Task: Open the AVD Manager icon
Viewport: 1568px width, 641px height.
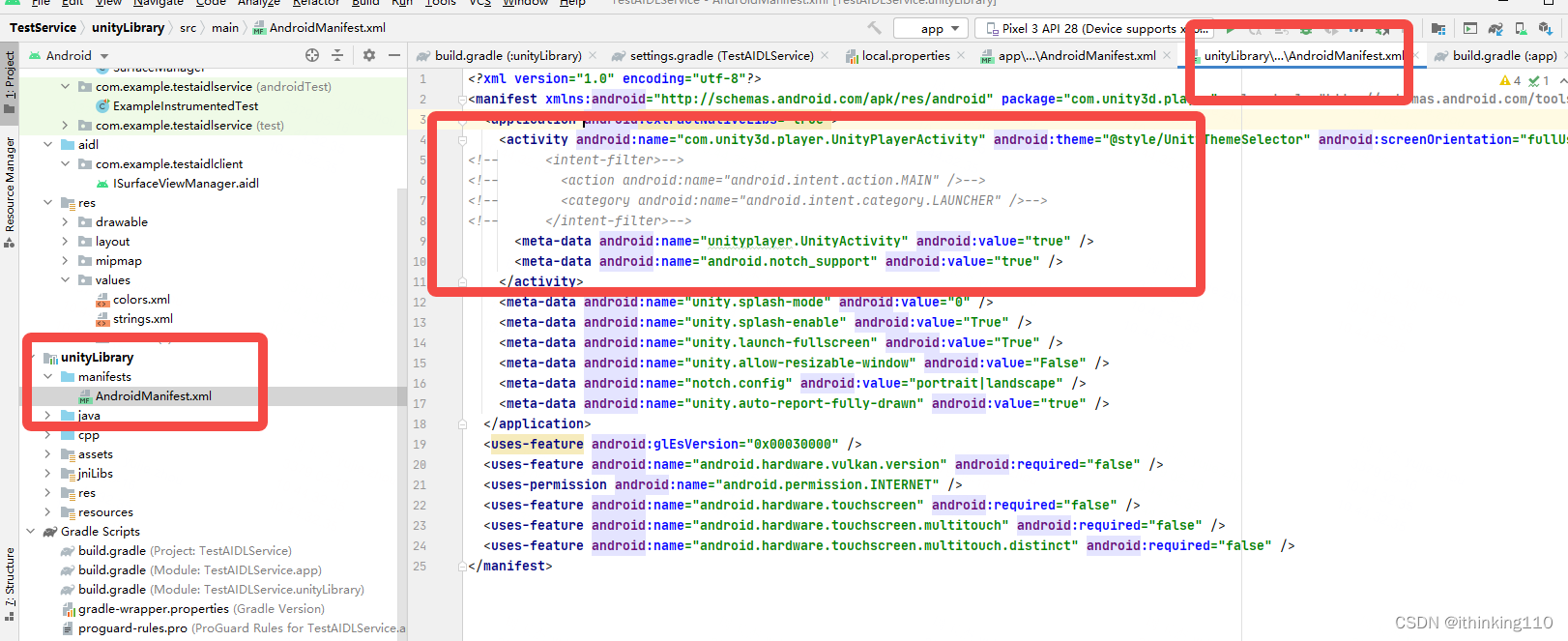Action: (1521, 28)
